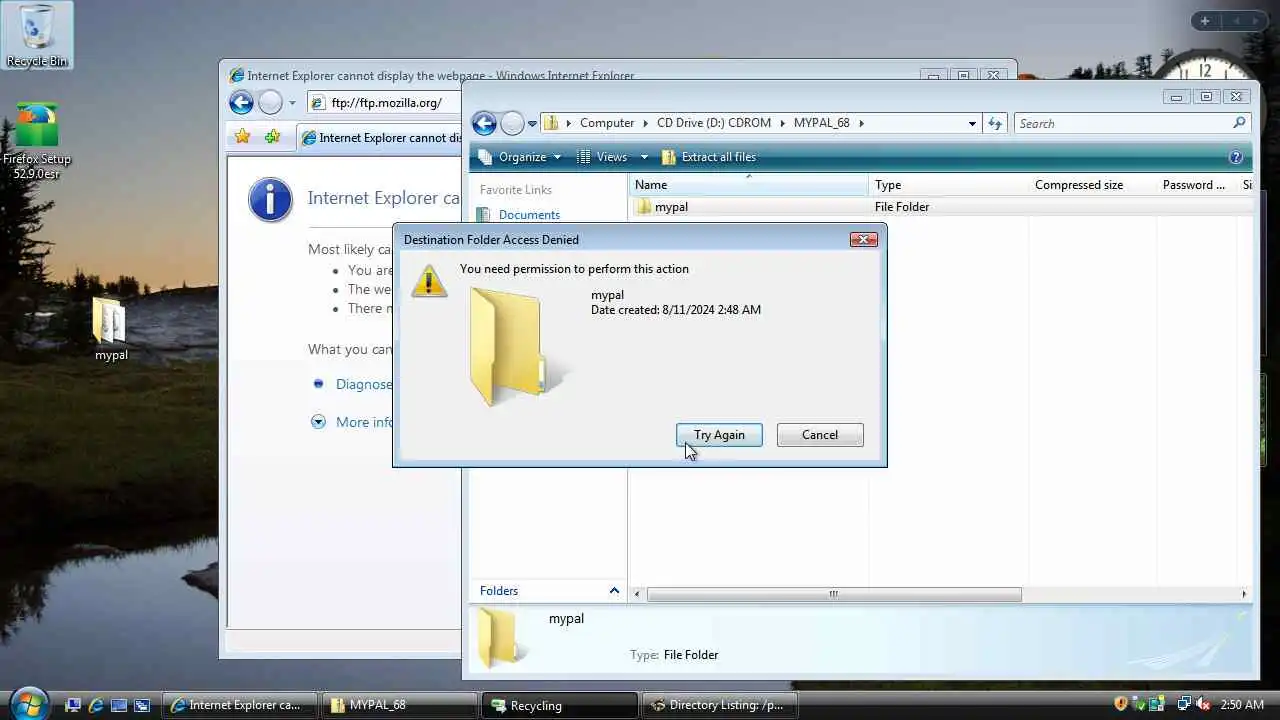Click Try Again in the Access Denied dialog
This screenshot has height=720, width=1280.
(719, 435)
